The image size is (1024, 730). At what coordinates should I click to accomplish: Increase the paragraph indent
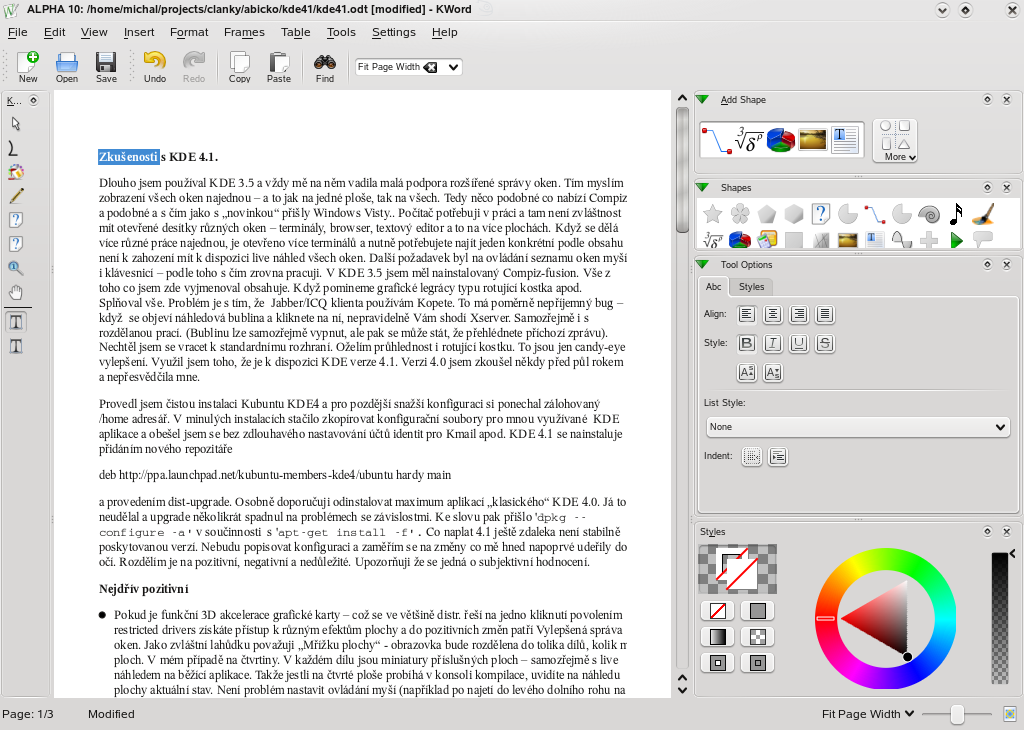[778, 456]
